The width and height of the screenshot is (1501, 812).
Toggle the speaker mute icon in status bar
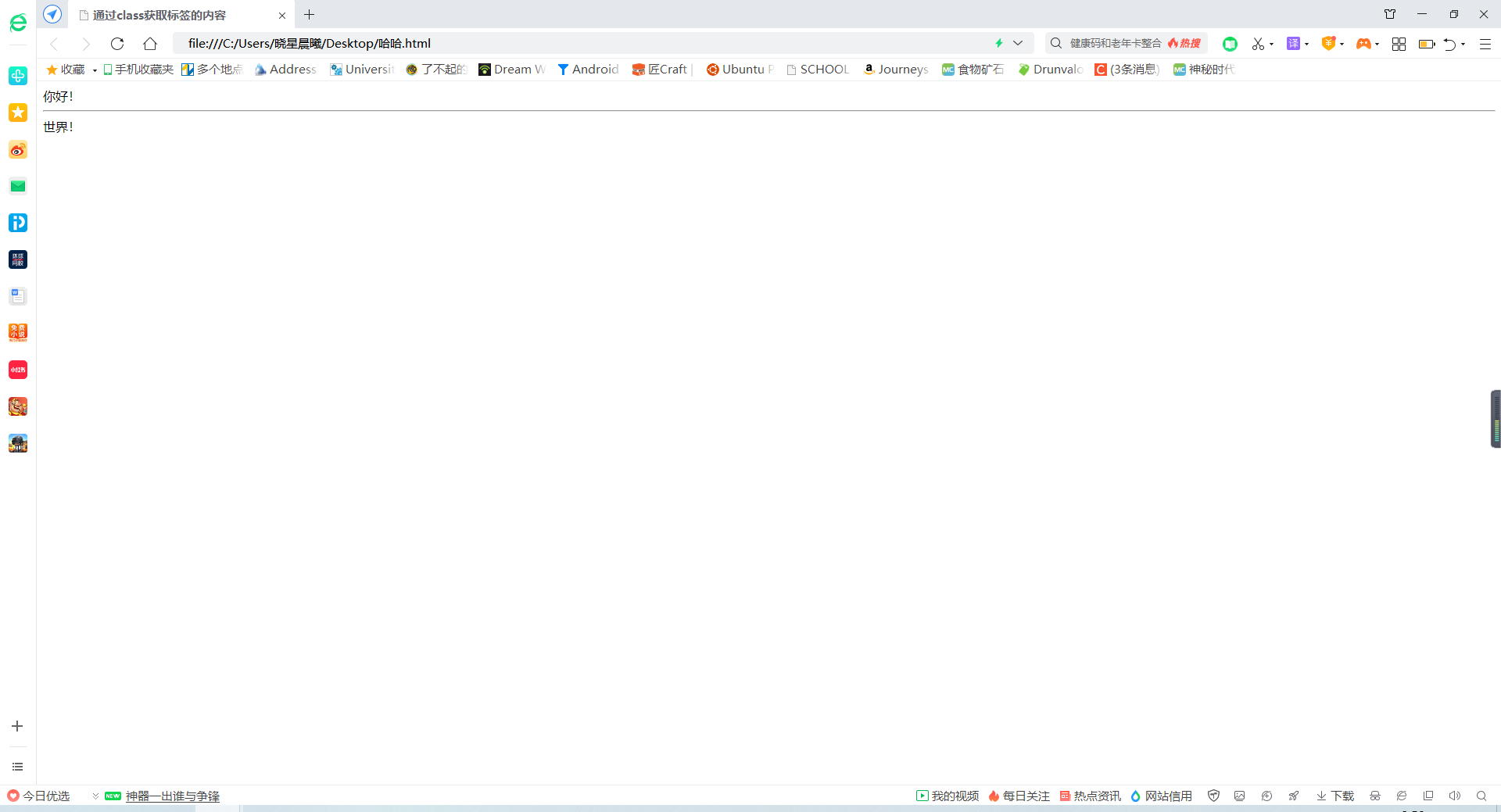pyautogui.click(x=1454, y=796)
